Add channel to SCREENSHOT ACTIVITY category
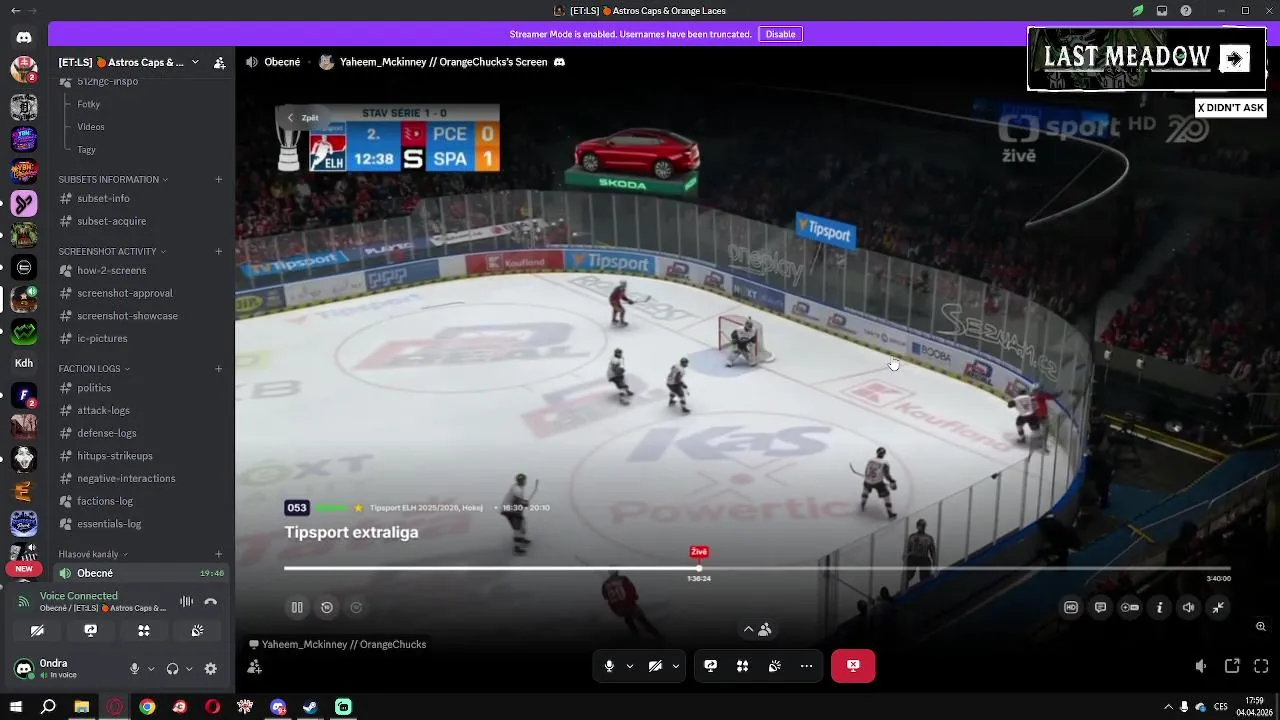 pos(218,251)
